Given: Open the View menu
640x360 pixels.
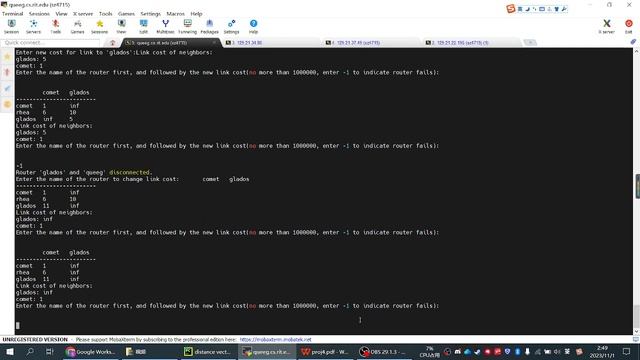Looking at the screenshot, I should pyautogui.click(x=61, y=14).
